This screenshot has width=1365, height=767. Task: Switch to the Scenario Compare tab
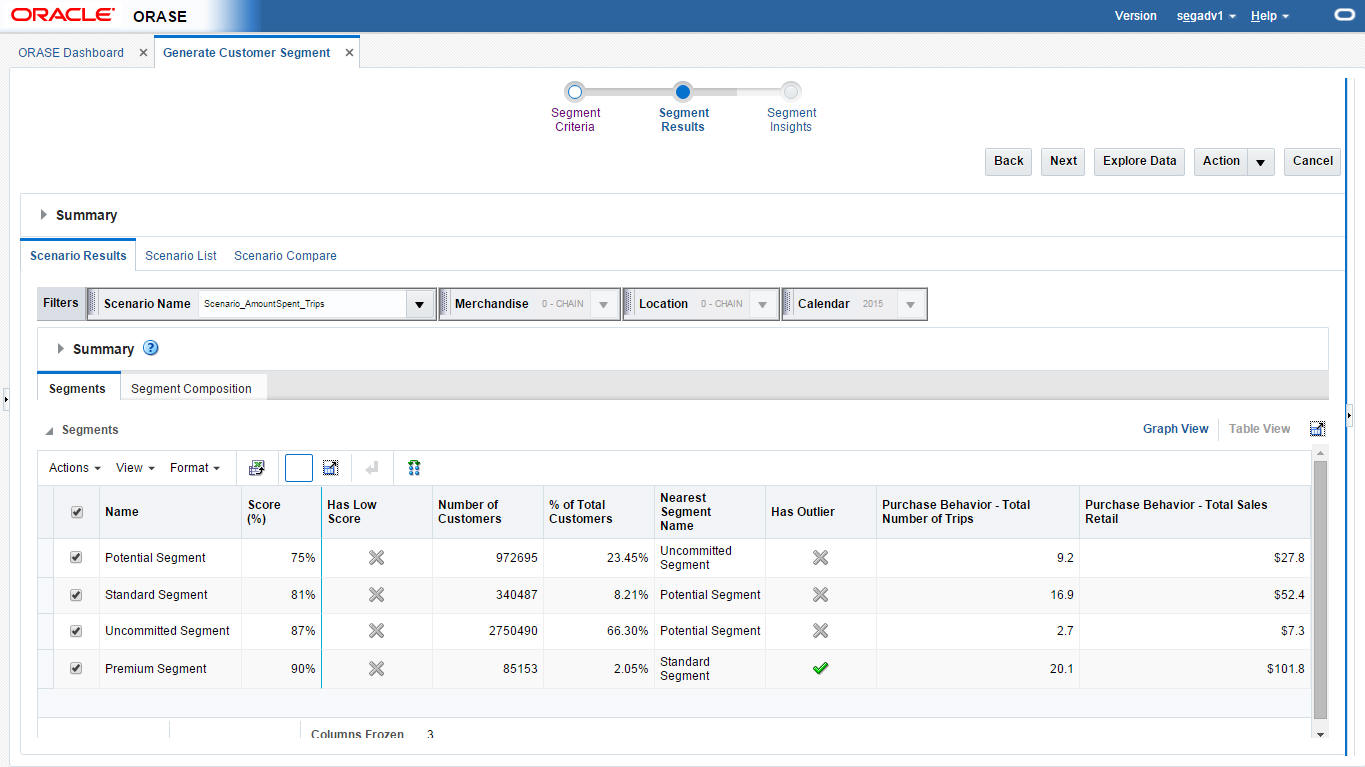pyautogui.click(x=285, y=256)
